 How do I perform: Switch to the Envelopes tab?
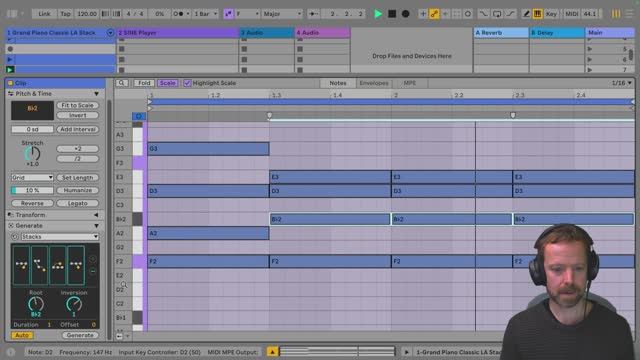[374, 83]
